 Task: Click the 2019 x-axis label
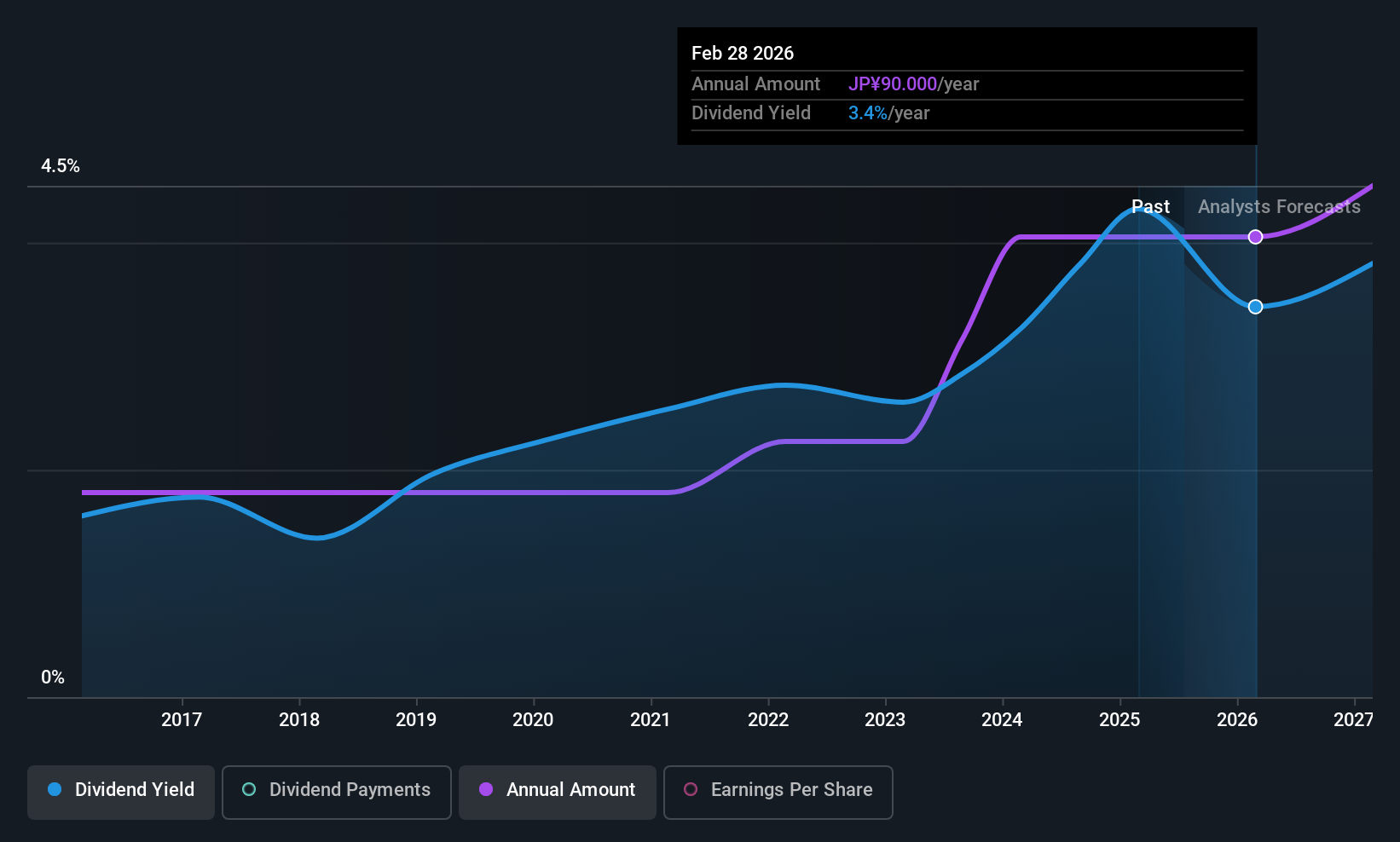pos(416,720)
